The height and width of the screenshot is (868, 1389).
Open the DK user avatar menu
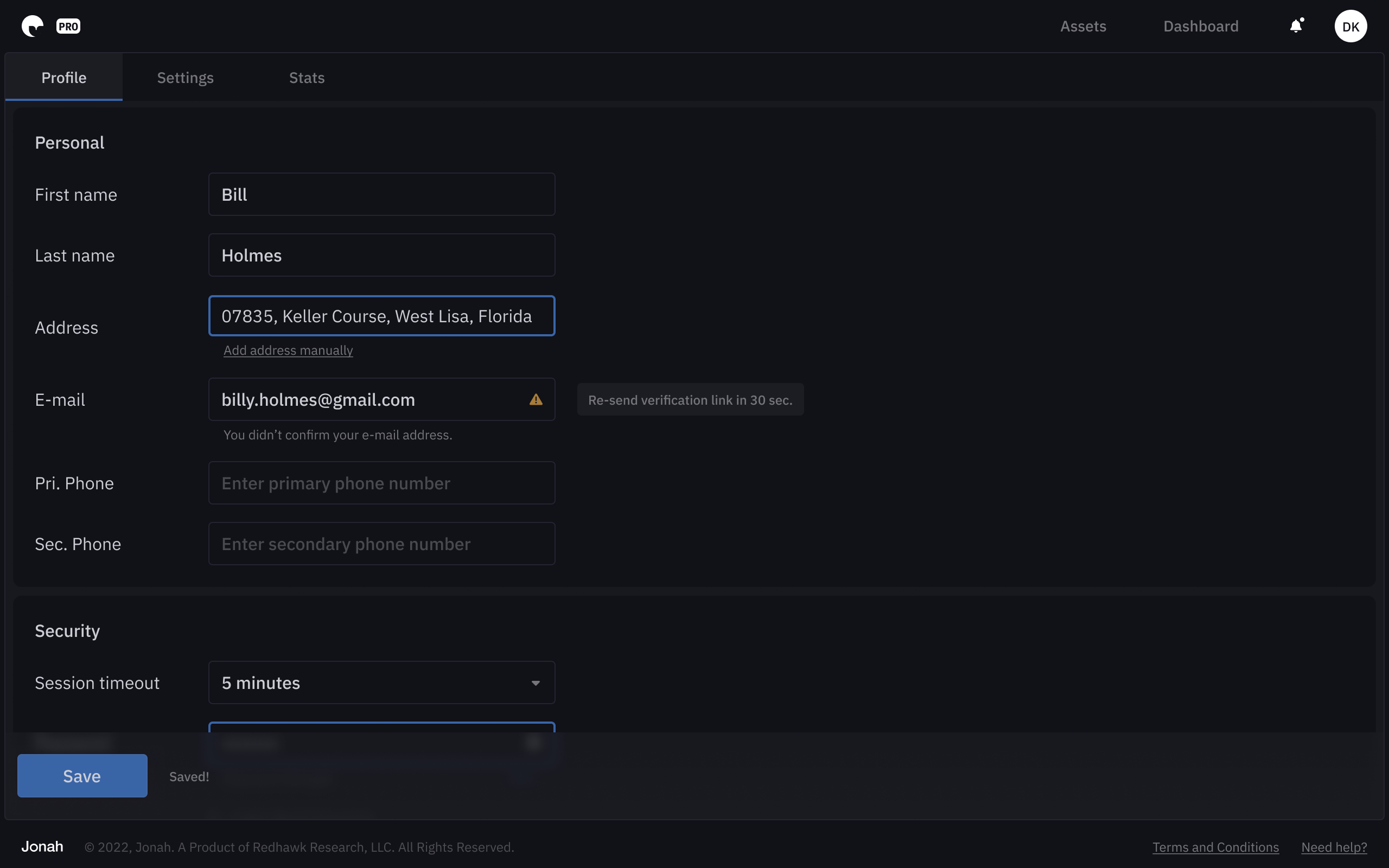coord(1350,27)
